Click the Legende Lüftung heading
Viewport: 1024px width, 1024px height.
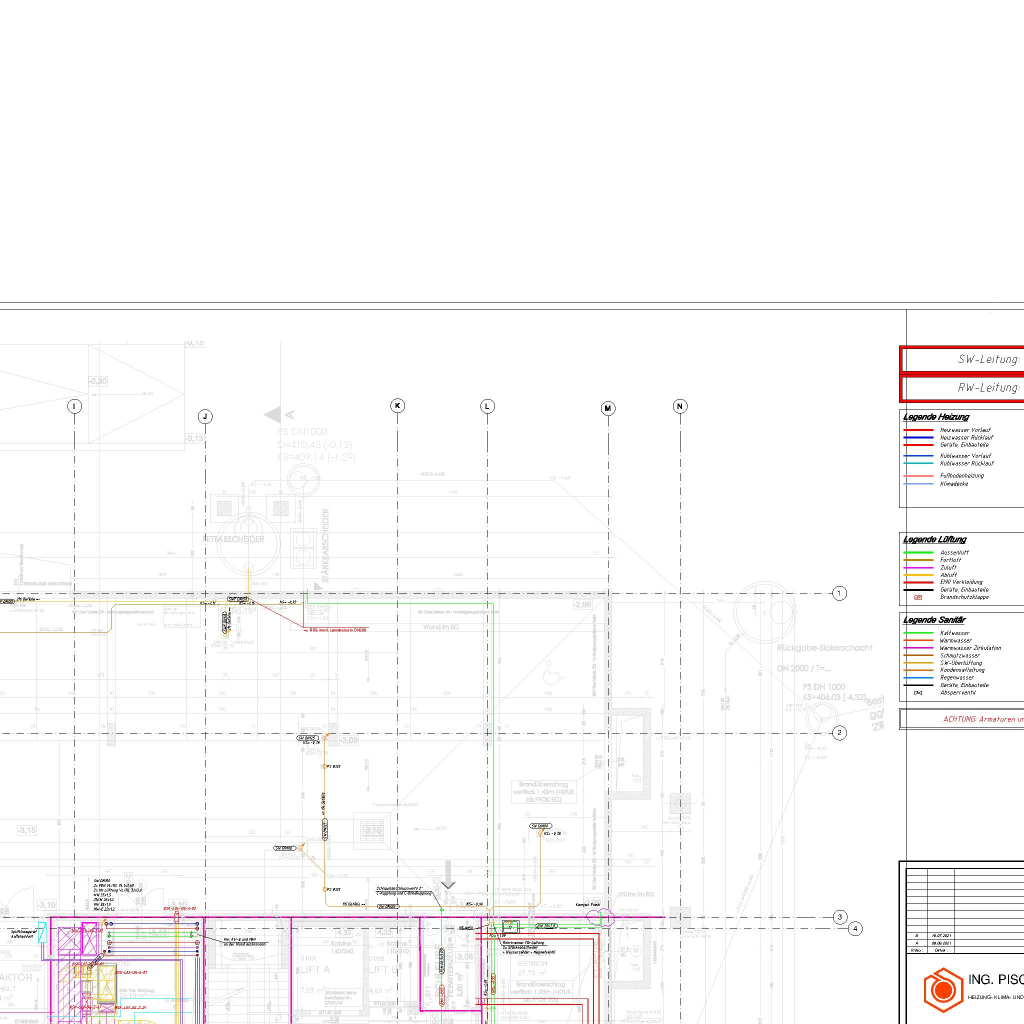click(935, 539)
